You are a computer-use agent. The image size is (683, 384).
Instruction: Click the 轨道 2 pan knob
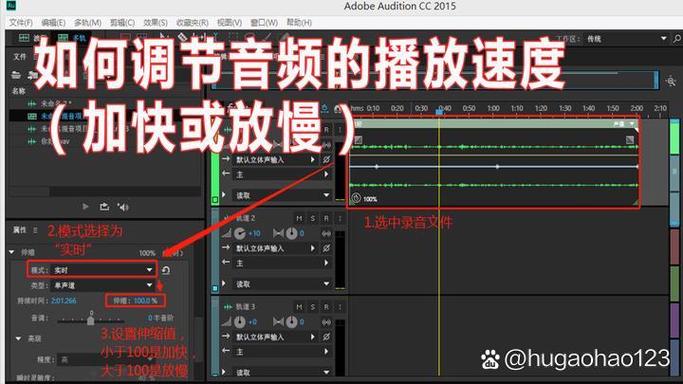click(x=291, y=234)
